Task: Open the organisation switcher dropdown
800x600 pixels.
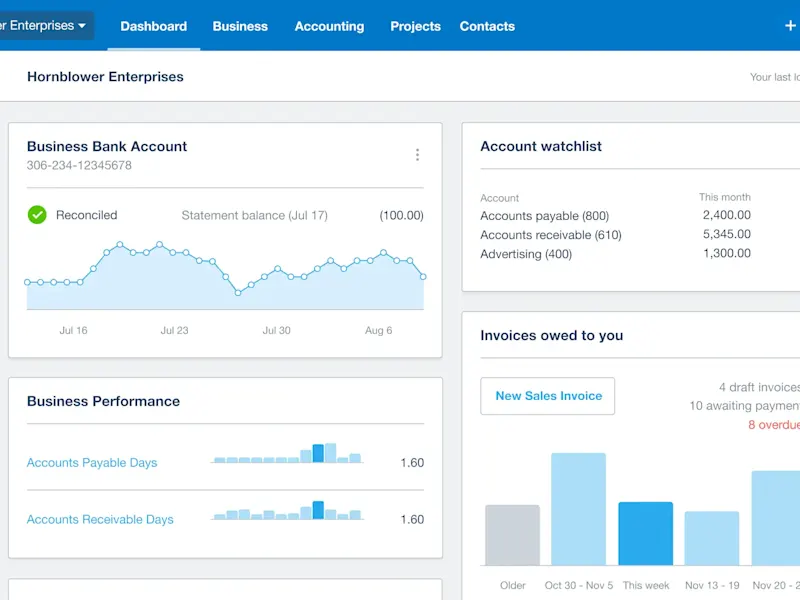Action: (46, 26)
